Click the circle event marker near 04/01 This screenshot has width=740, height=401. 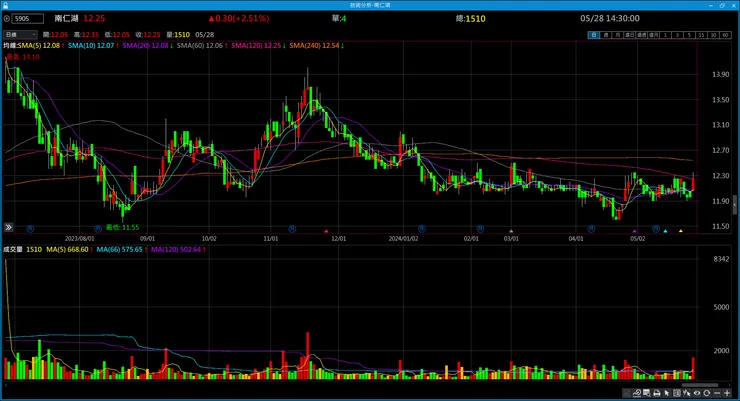coord(591,229)
